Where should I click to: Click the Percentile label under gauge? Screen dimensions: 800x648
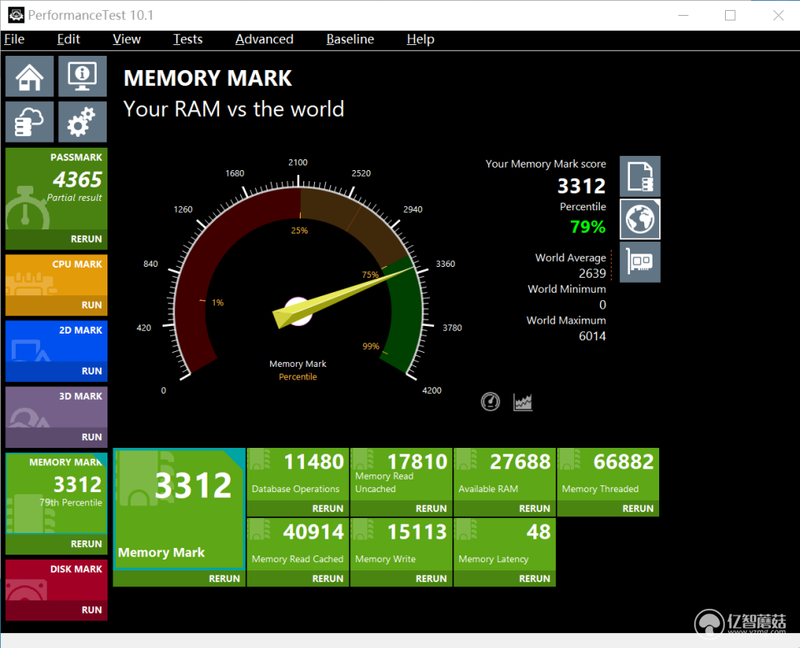coord(298,377)
